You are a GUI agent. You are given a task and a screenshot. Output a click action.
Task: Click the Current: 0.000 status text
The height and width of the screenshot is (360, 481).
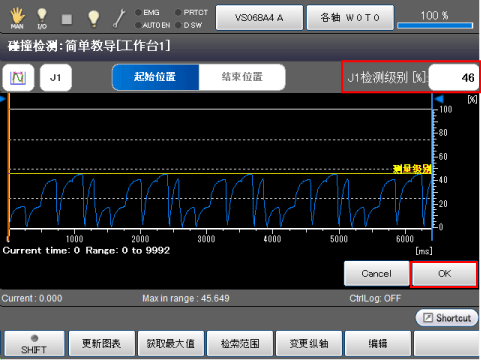[x=32, y=298]
